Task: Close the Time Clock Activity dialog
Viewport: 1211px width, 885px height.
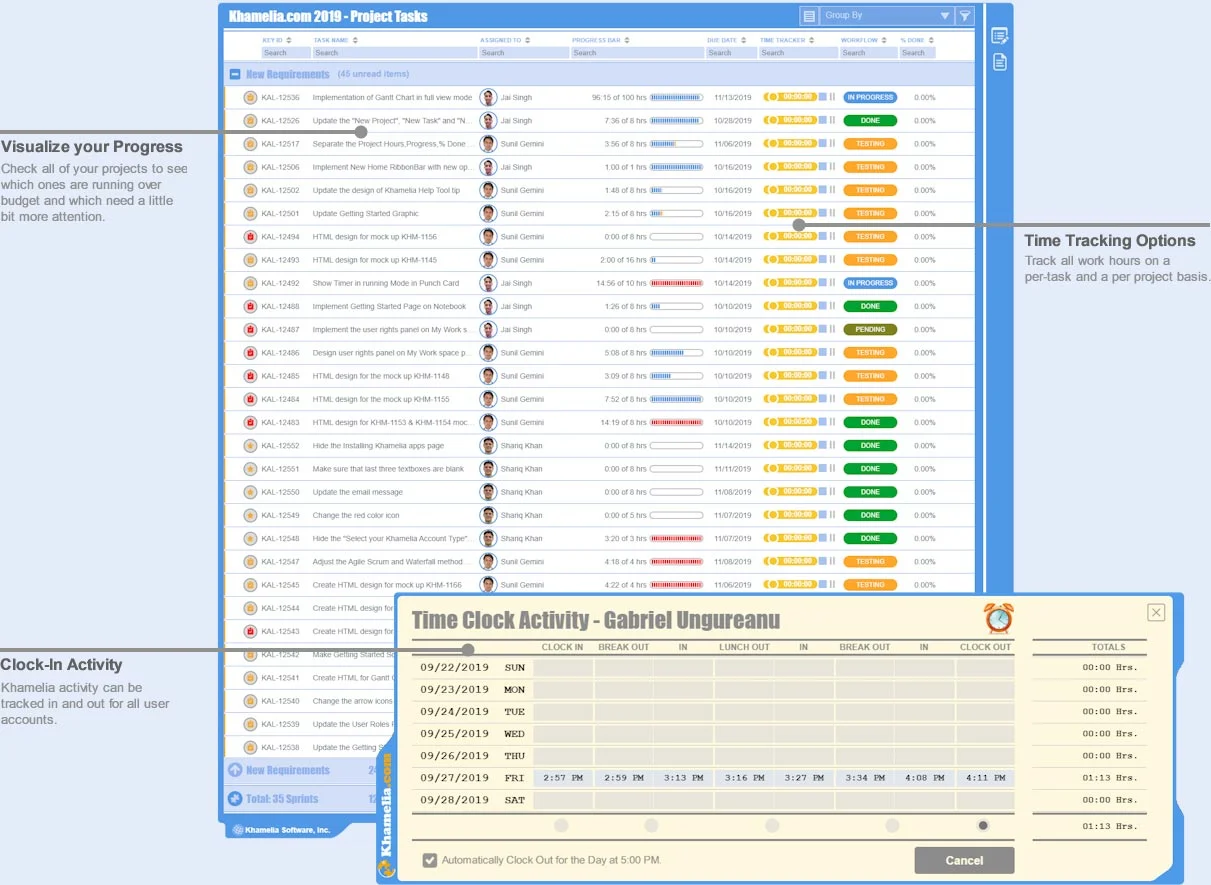Action: [x=1156, y=613]
